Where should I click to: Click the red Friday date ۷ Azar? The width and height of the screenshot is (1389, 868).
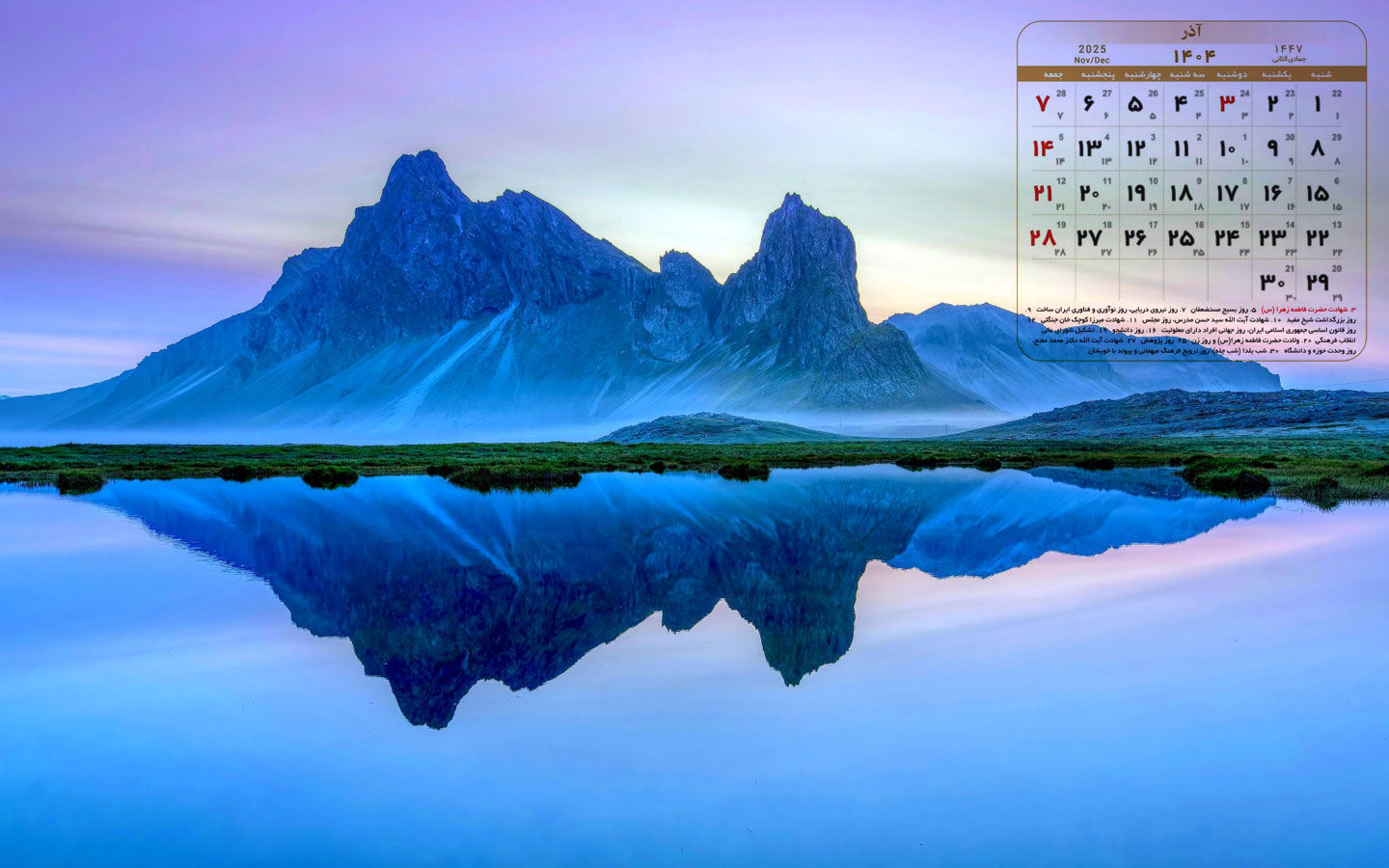click(x=1043, y=103)
